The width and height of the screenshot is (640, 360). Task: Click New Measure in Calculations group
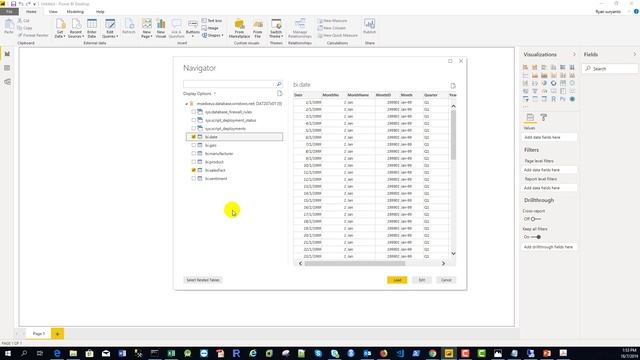pos(333,20)
